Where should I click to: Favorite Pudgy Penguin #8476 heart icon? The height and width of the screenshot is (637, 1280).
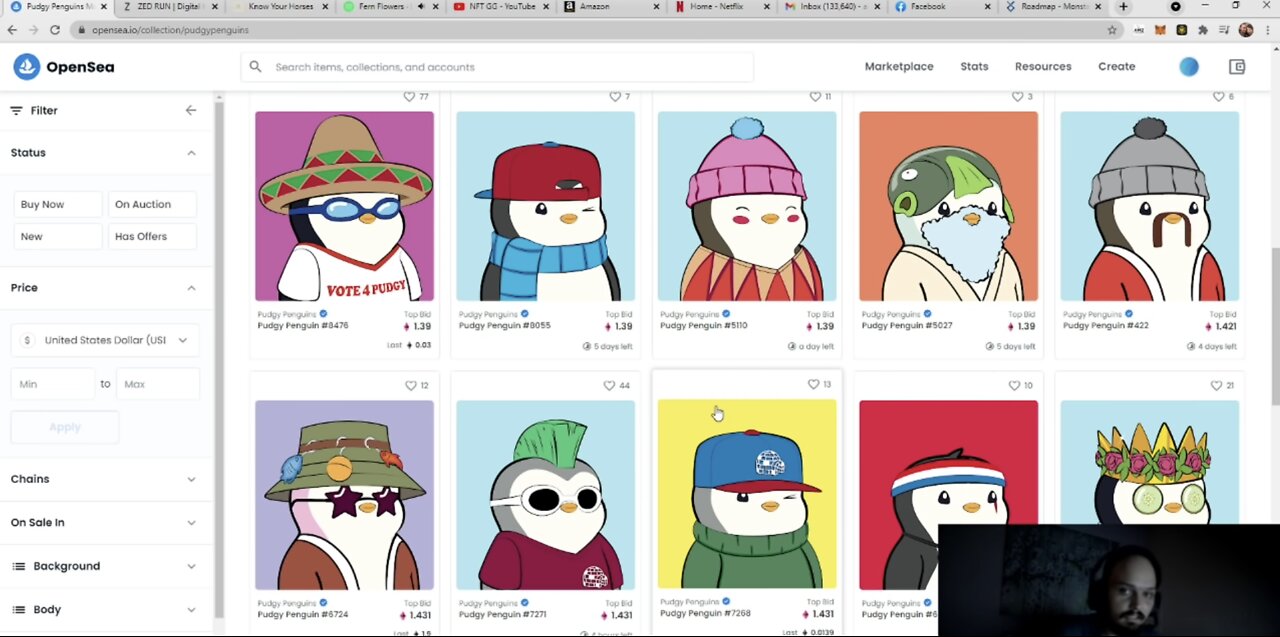409,97
